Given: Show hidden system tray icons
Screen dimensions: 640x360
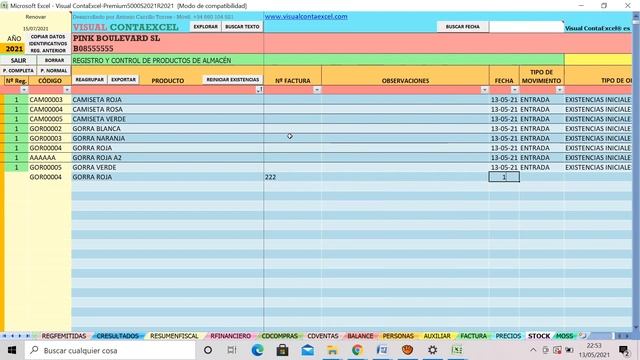Looking at the screenshot, I should pyautogui.click(x=533, y=350).
